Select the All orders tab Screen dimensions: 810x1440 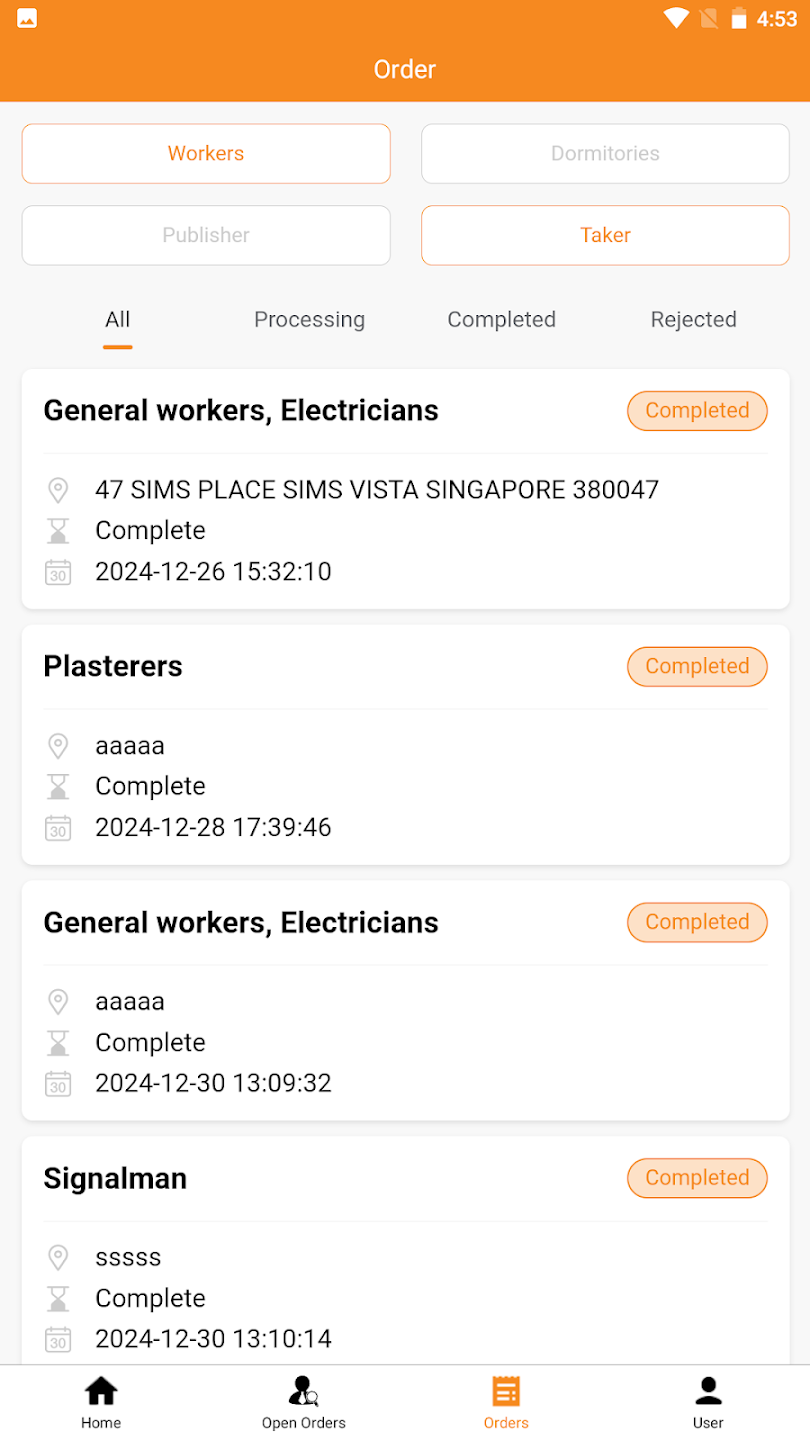tap(117, 319)
